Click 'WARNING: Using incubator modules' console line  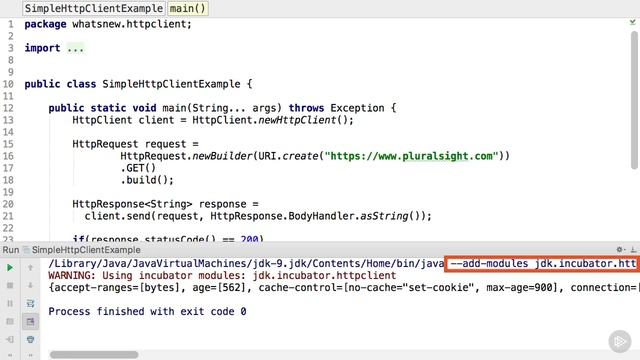pos(222,276)
